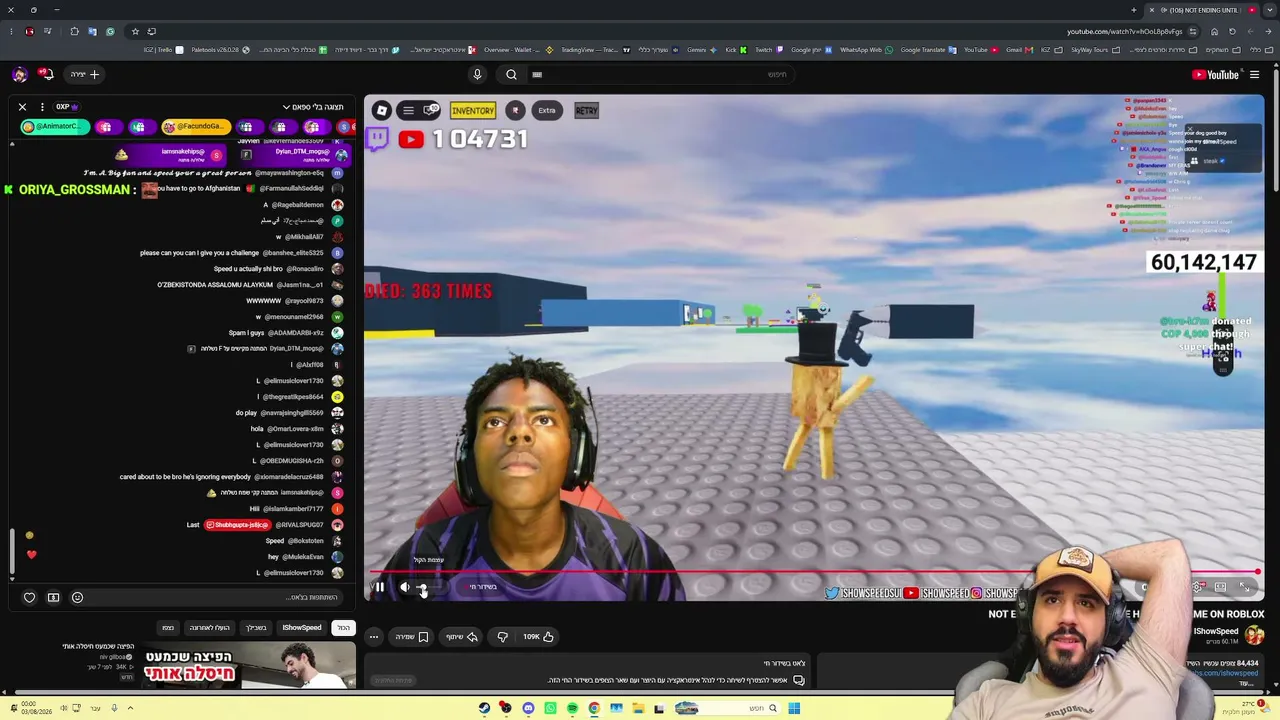Open the Kick bookmark
The image size is (1280, 720).
click(737, 50)
